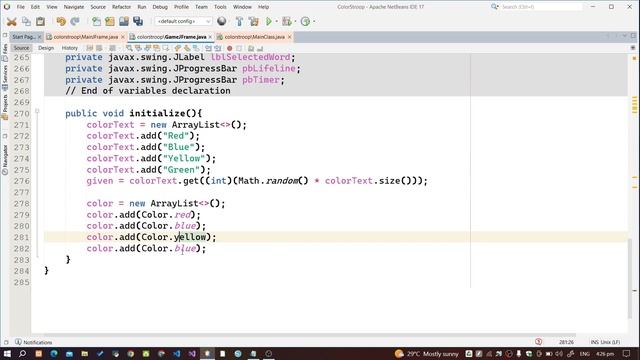Open the Services side panel
Image resolution: width=640 pixels, height=360 pixels.
[5, 77]
